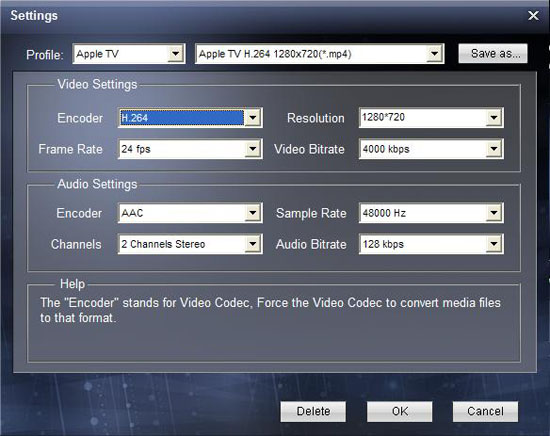Select the highlighted H.264 encoder field
Screen dimensions: 550x436
click(181, 118)
